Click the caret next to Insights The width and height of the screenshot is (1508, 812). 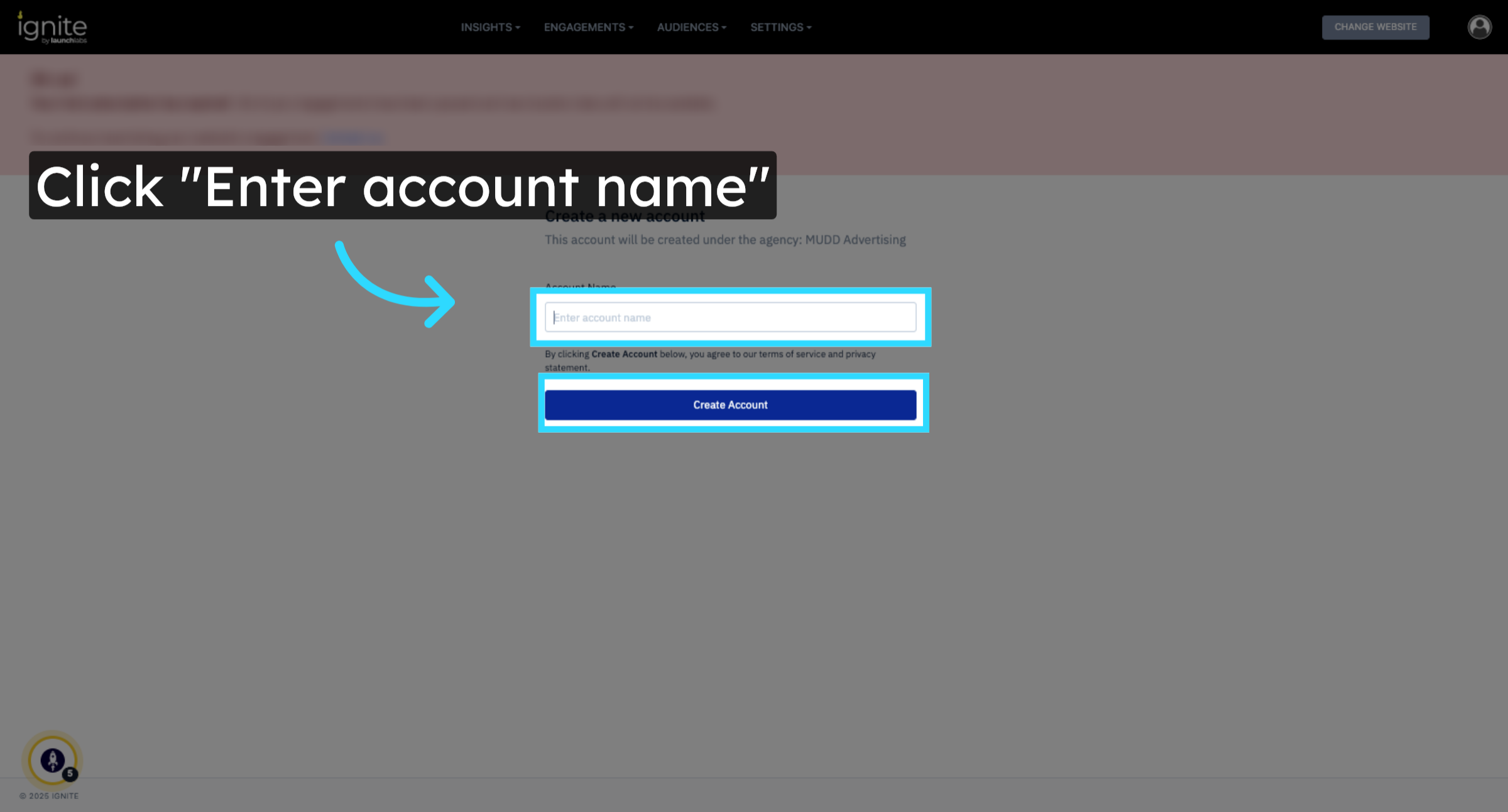pos(518,28)
